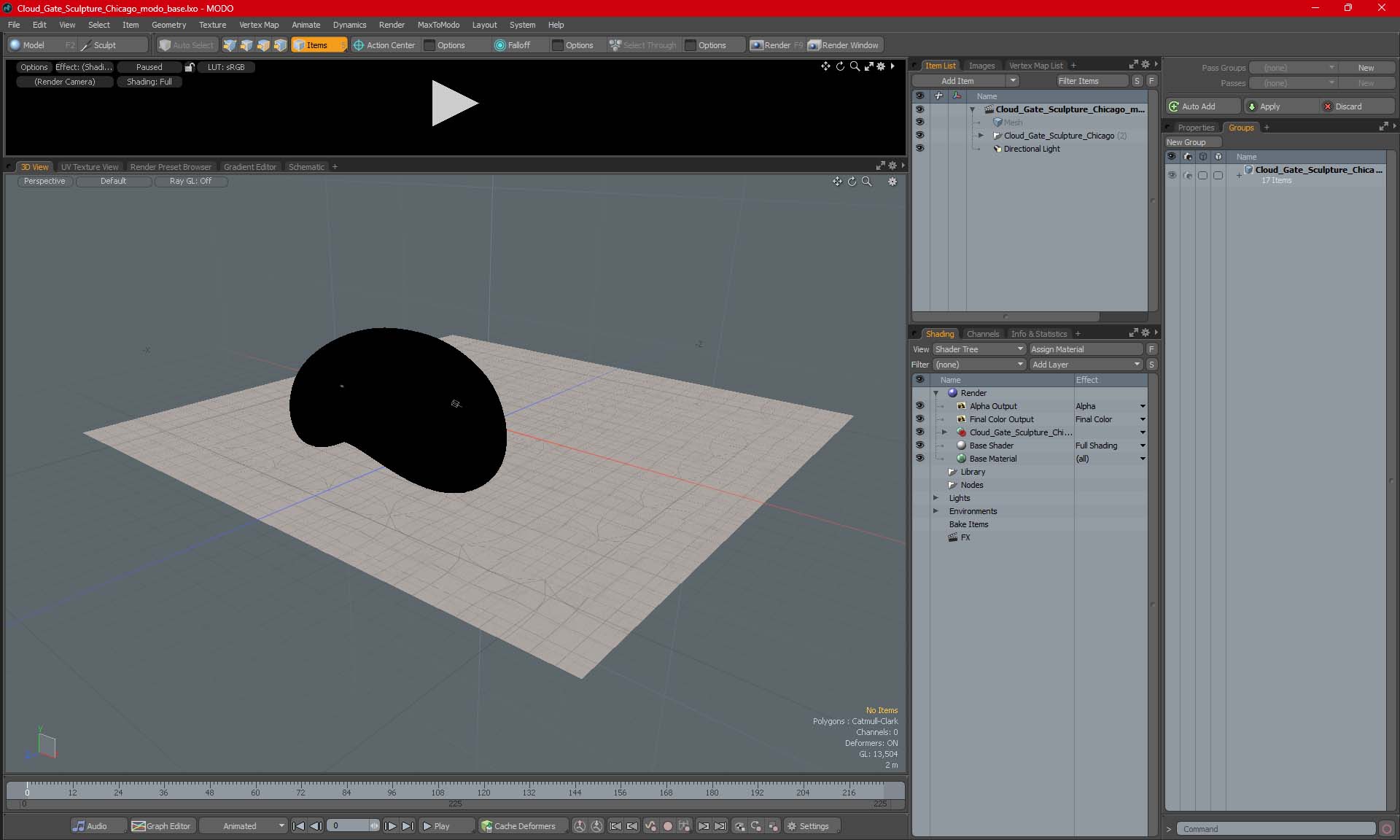Click render preview zoom magnifier icon
Image resolution: width=1400 pixels, height=840 pixels.
[x=855, y=66]
